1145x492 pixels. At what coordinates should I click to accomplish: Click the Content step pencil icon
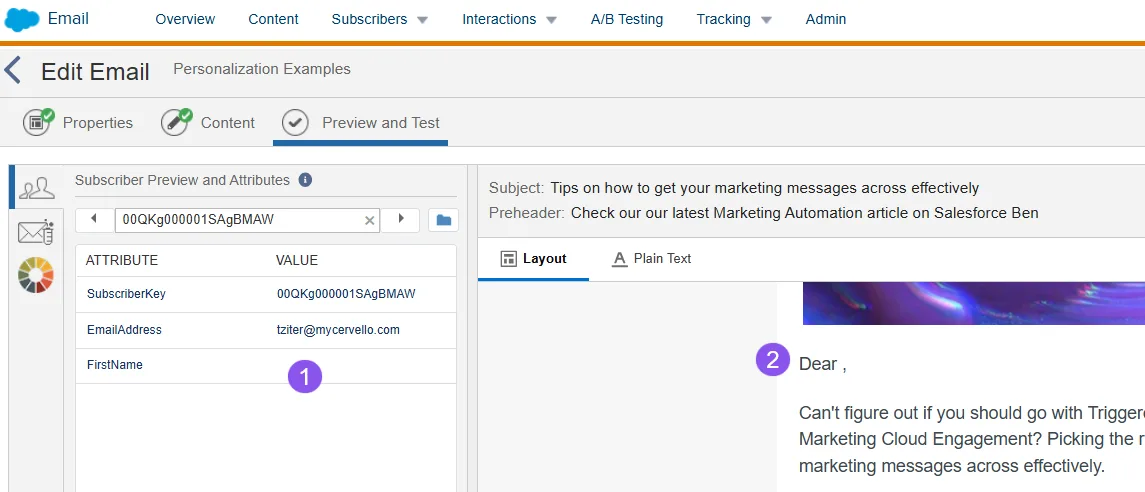176,122
